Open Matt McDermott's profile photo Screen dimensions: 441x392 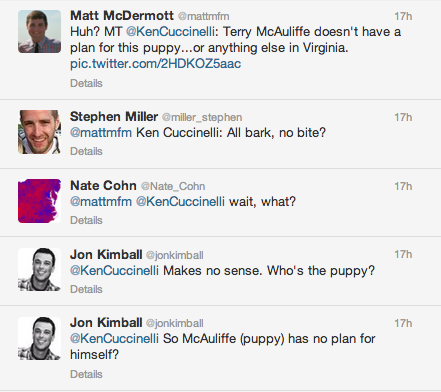point(39,31)
